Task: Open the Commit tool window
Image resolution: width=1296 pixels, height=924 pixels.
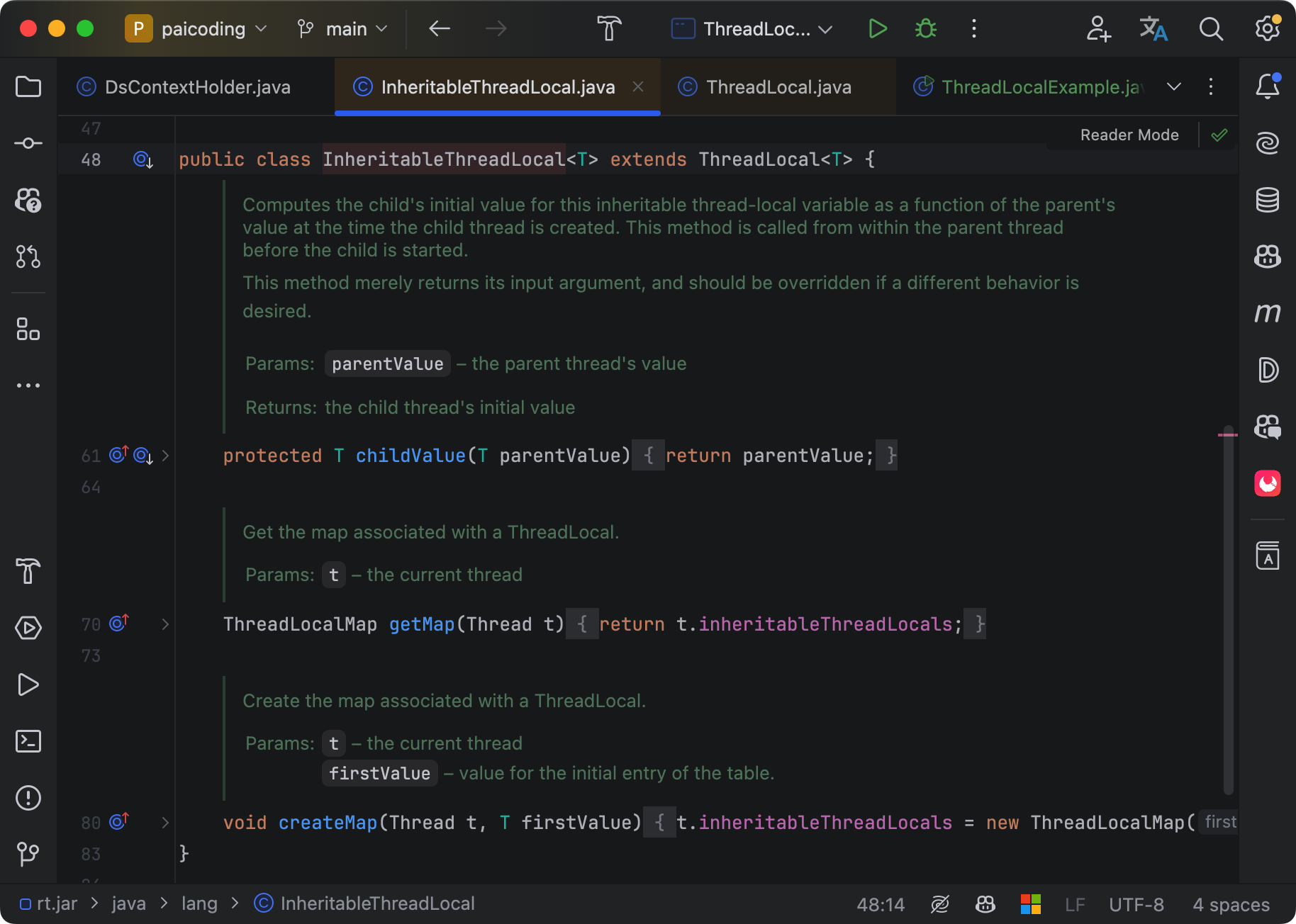Action: (28, 142)
